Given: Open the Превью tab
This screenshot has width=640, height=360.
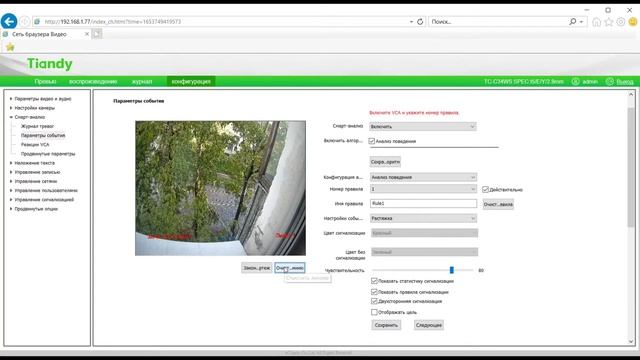Looking at the screenshot, I should click(45, 82).
